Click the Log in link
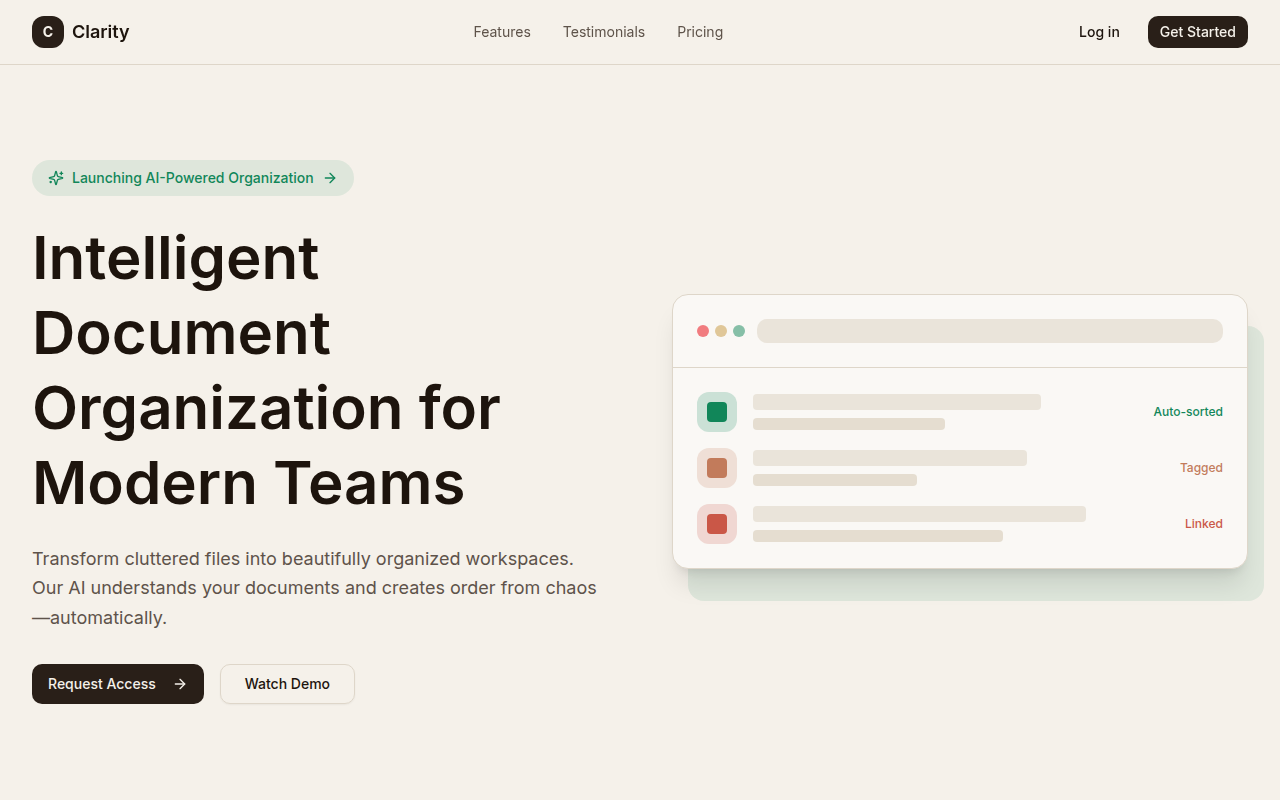Screen dimensions: 1280x800 coord(1099,31)
